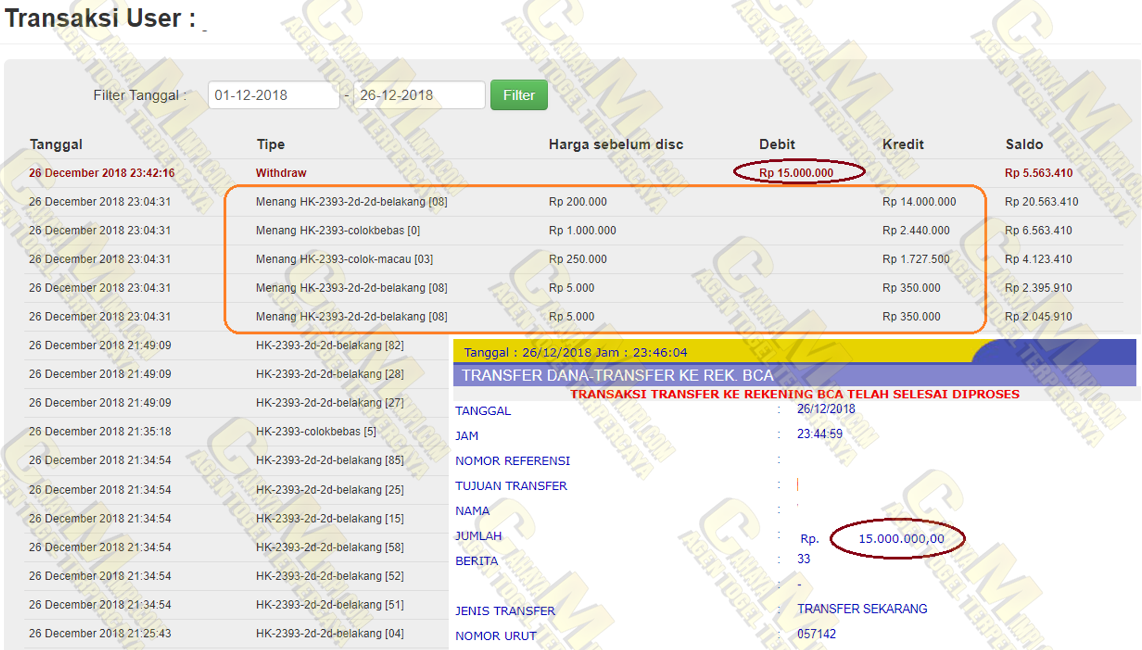Click the start date field 01-12-2018
Viewport: 1142px width, 650px height.
coord(273,95)
